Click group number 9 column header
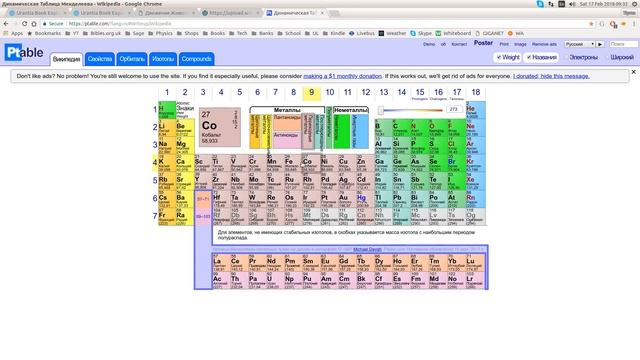The height and width of the screenshot is (360, 640). tap(311, 93)
